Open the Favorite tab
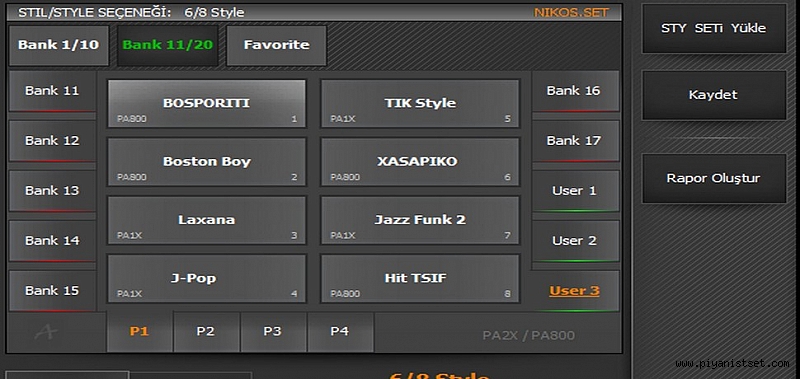This screenshot has height=379, width=800. (277, 45)
